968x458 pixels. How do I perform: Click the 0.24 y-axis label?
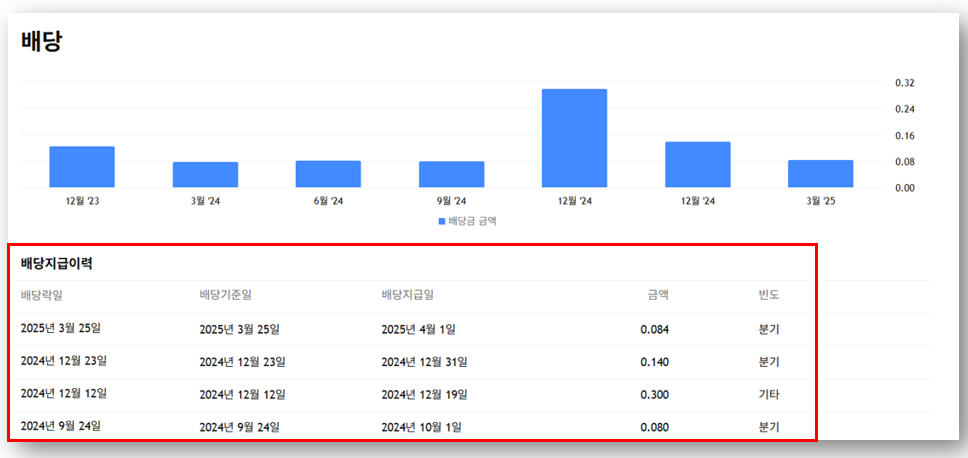pos(904,109)
